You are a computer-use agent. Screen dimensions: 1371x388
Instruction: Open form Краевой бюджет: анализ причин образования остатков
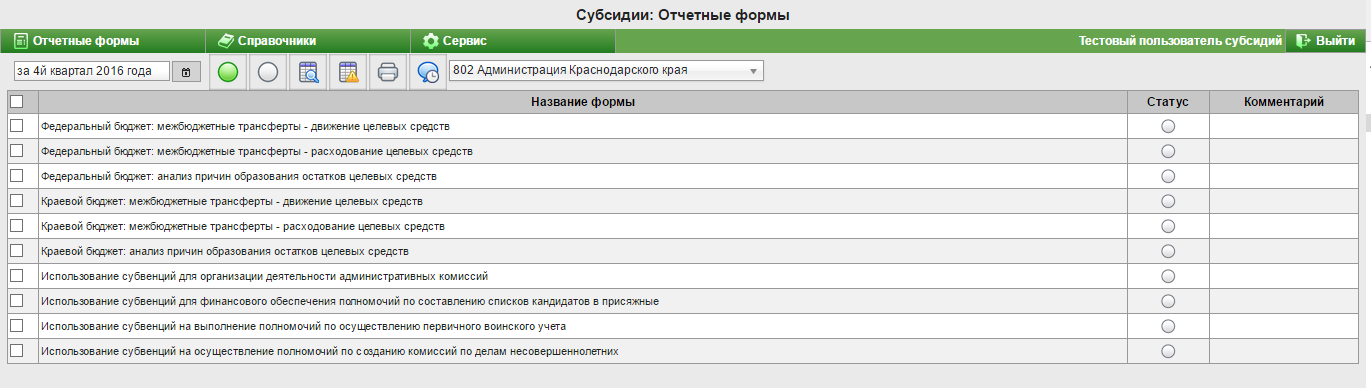pos(224,251)
